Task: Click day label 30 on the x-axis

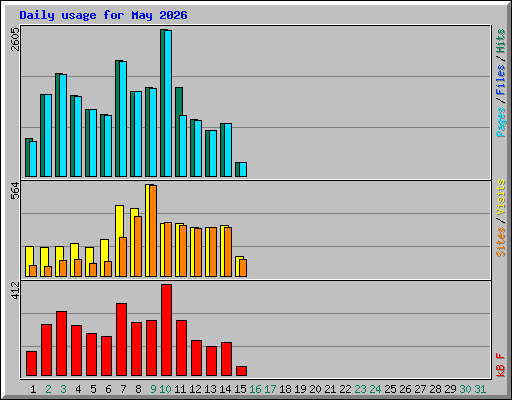Action: 465,389
